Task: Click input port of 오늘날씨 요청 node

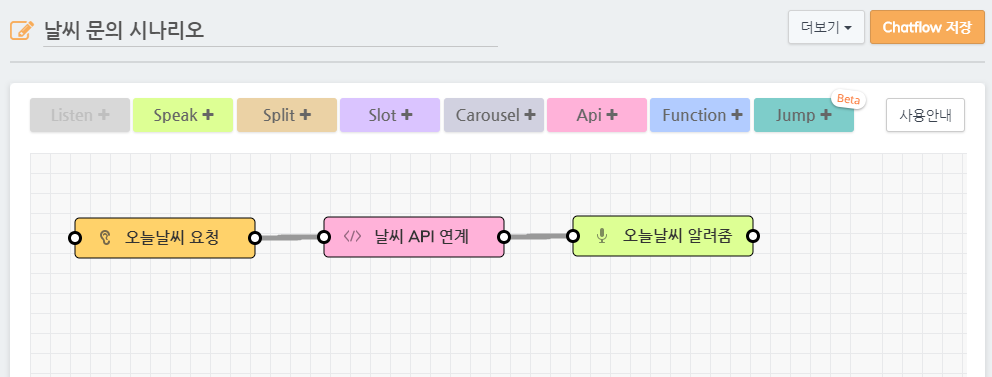Action: (75, 238)
